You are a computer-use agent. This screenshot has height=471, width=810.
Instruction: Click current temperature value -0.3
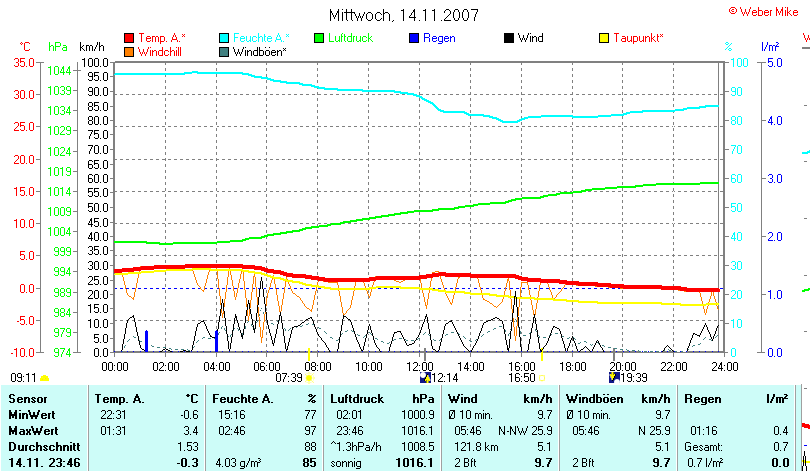pyautogui.click(x=188, y=463)
